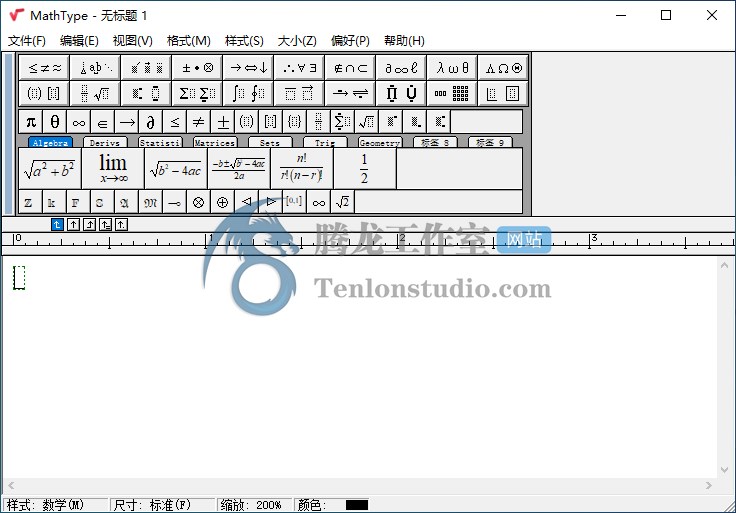
Task: Switch to the Algebra tab
Action: [50, 142]
